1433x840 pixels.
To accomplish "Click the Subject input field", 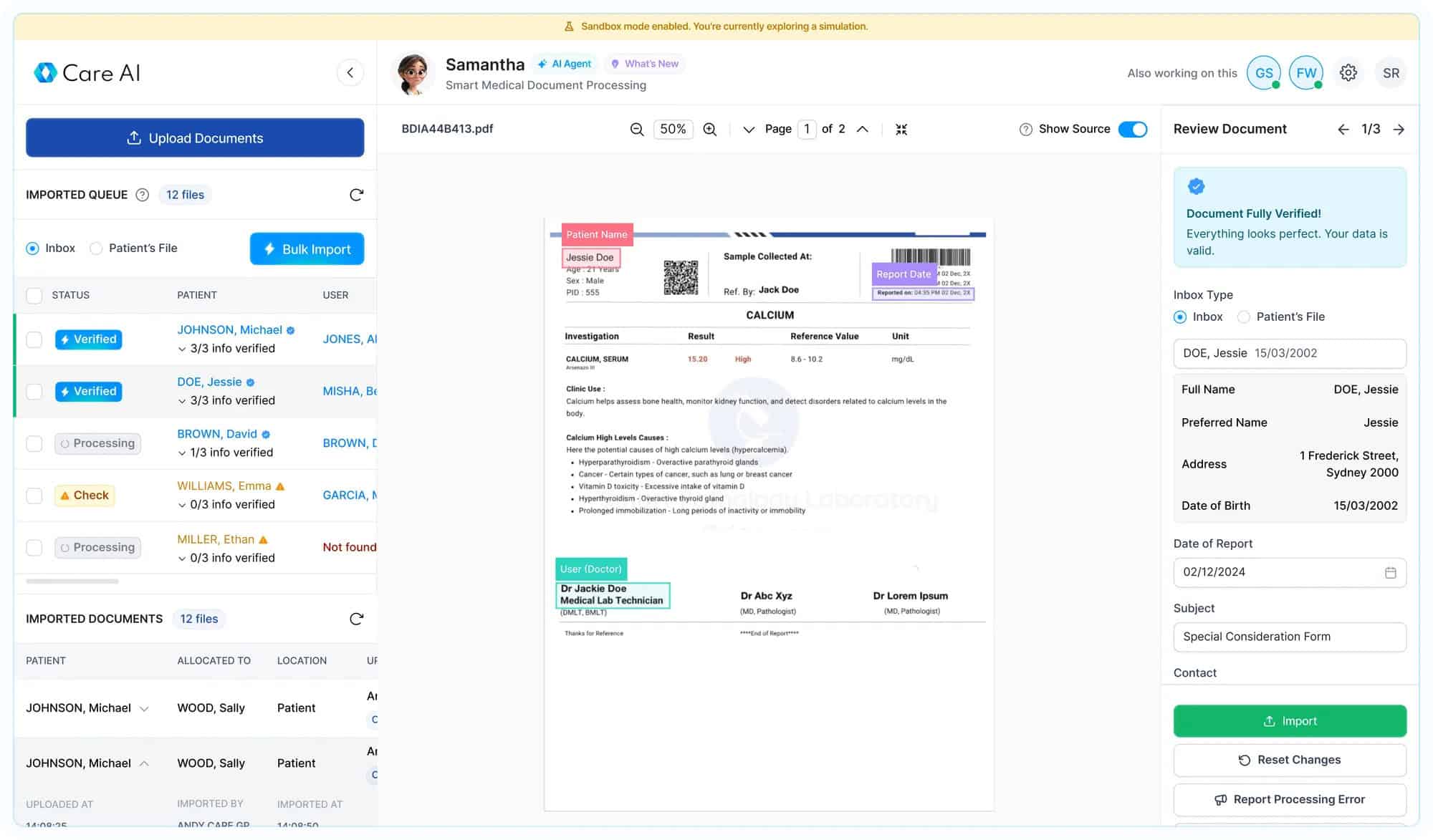I will coord(1289,637).
